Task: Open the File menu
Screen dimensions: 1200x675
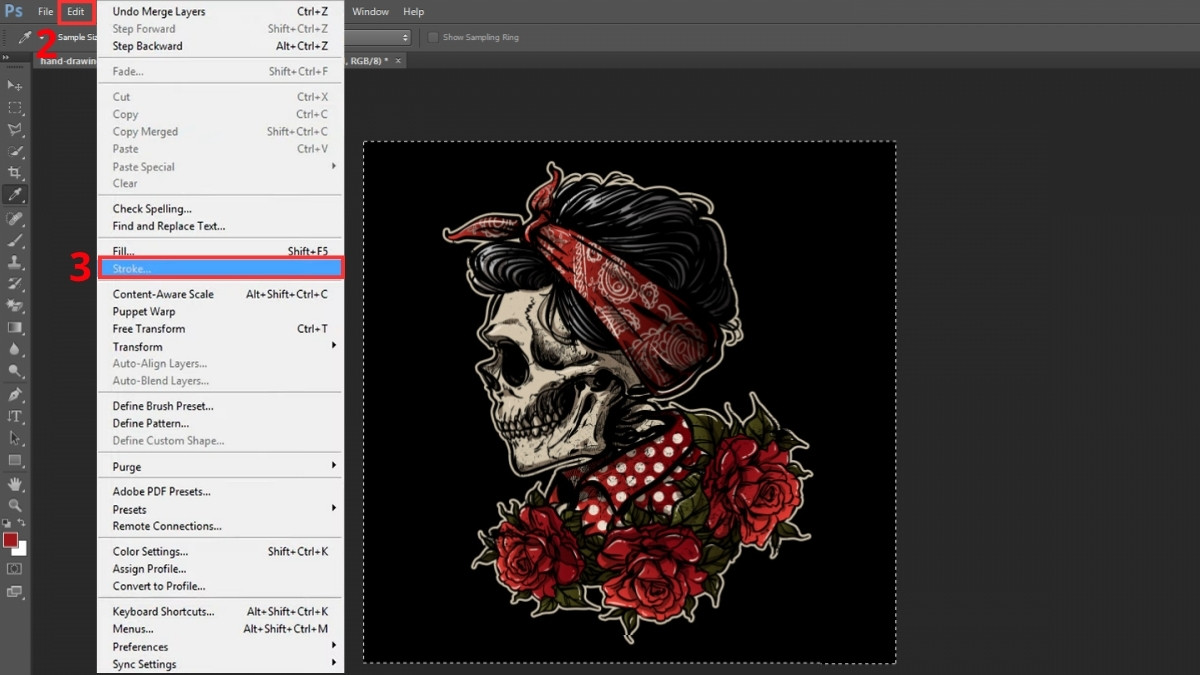Action: tap(45, 12)
